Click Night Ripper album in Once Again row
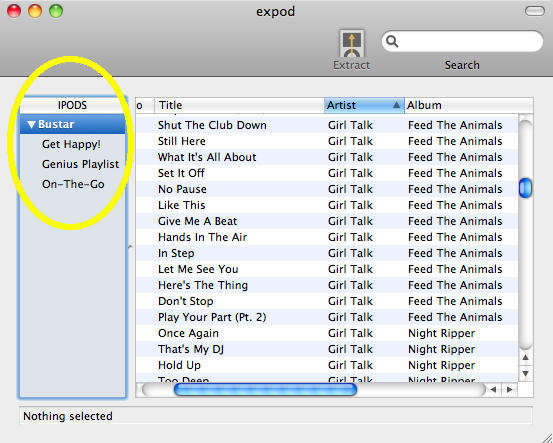This screenshot has height=443, width=553. [442, 333]
